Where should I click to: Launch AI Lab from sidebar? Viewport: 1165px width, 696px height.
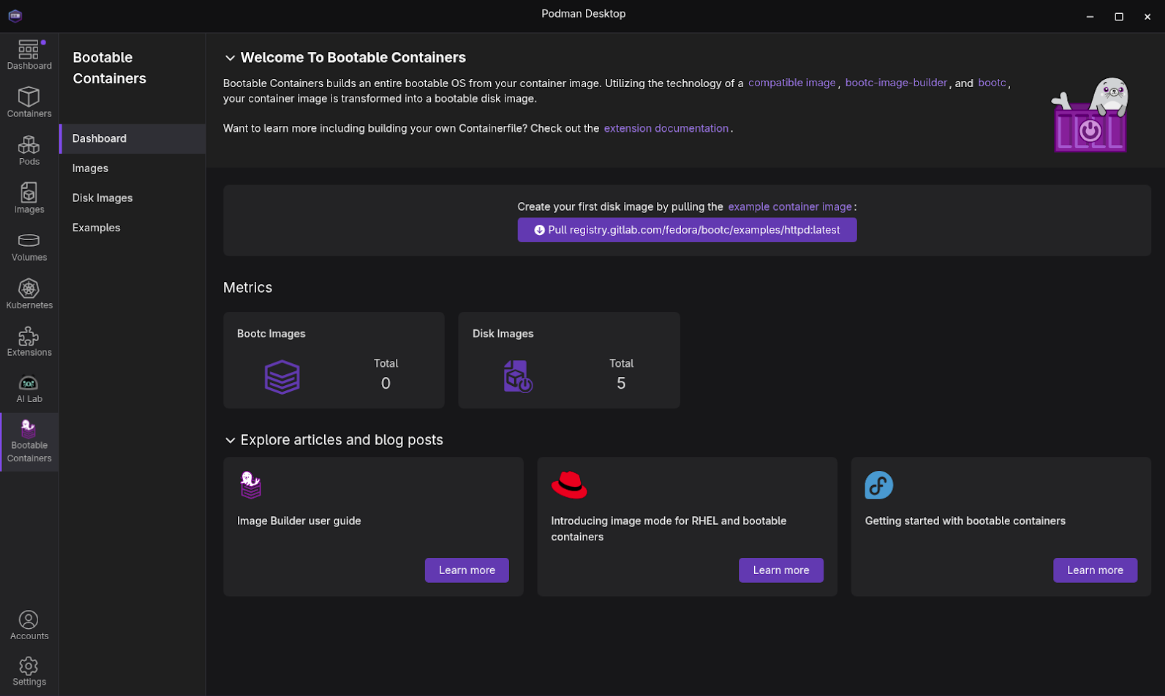(29, 388)
